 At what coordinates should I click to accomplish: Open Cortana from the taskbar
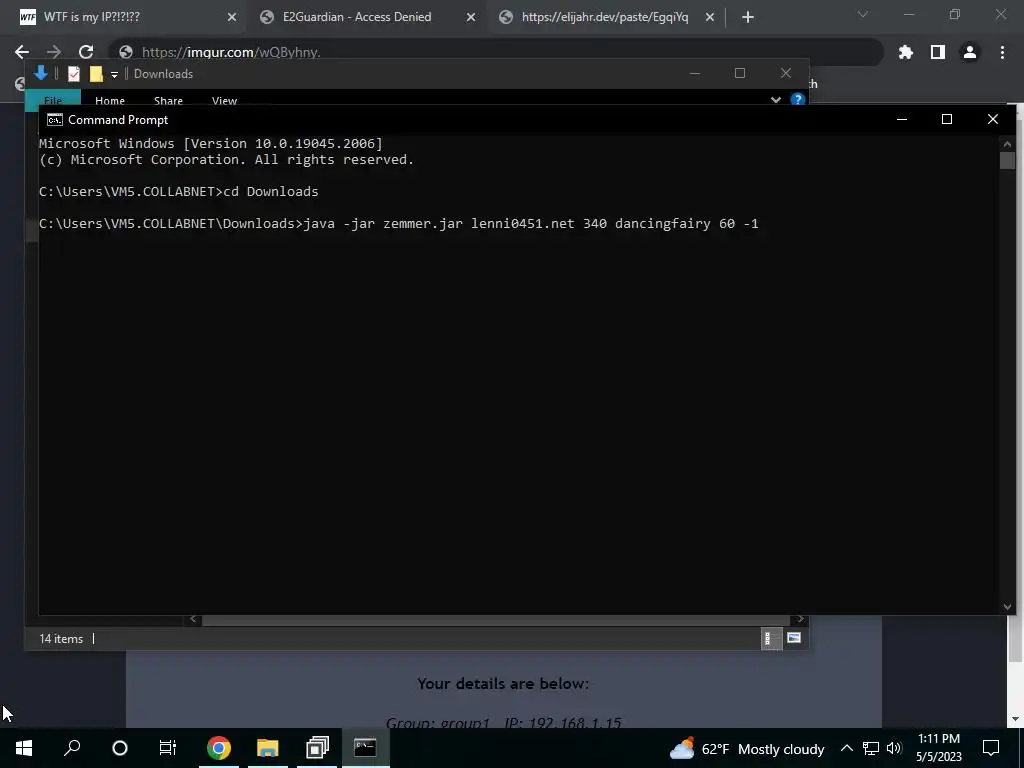pyautogui.click(x=120, y=748)
